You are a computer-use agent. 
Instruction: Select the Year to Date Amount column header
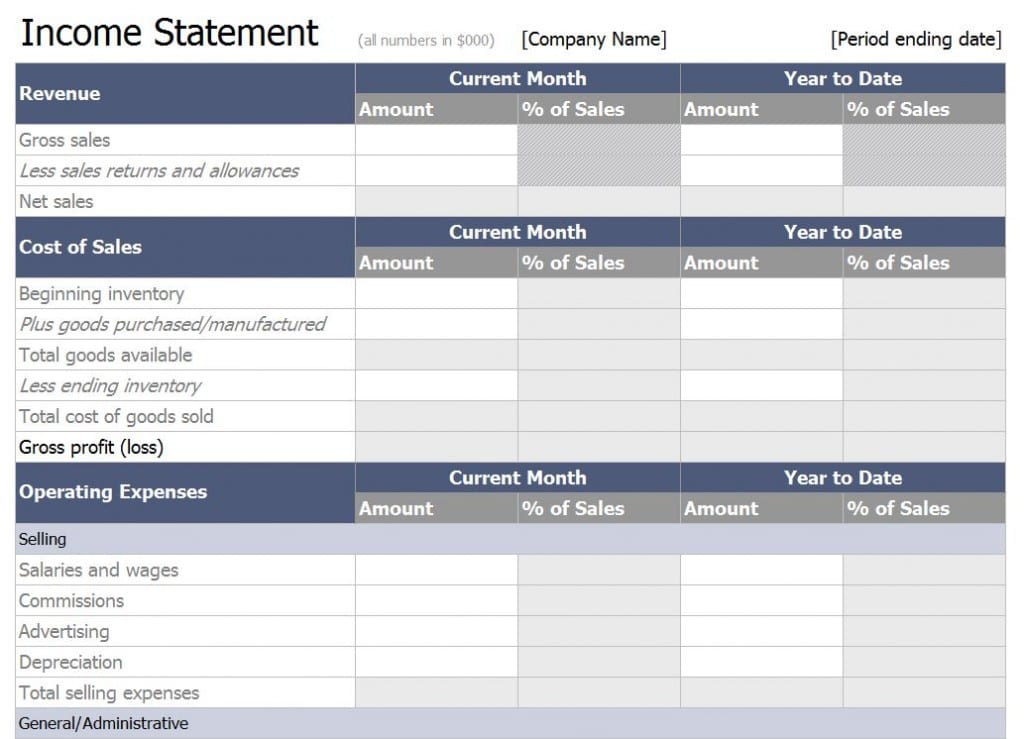[721, 109]
